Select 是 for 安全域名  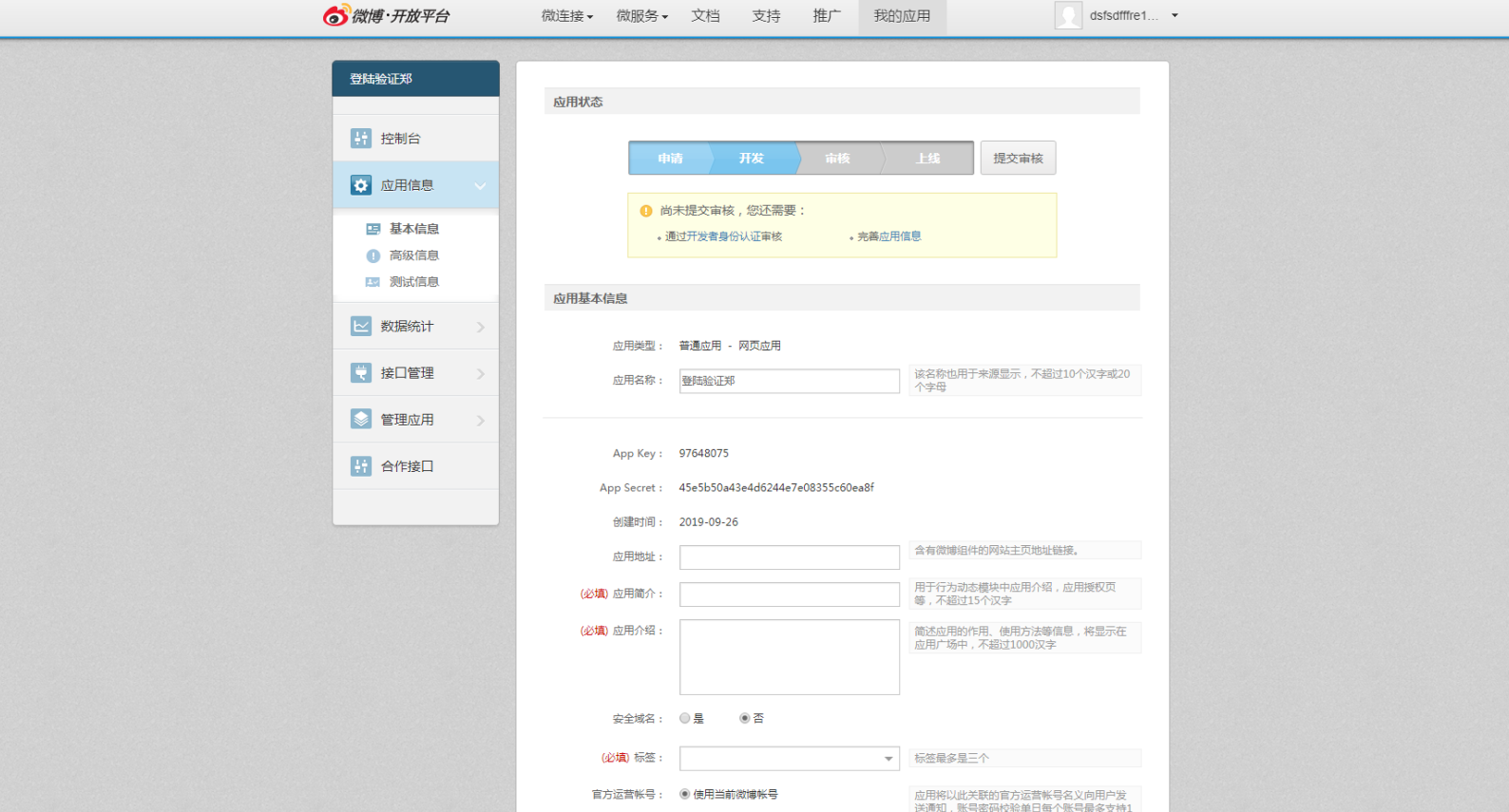685,719
